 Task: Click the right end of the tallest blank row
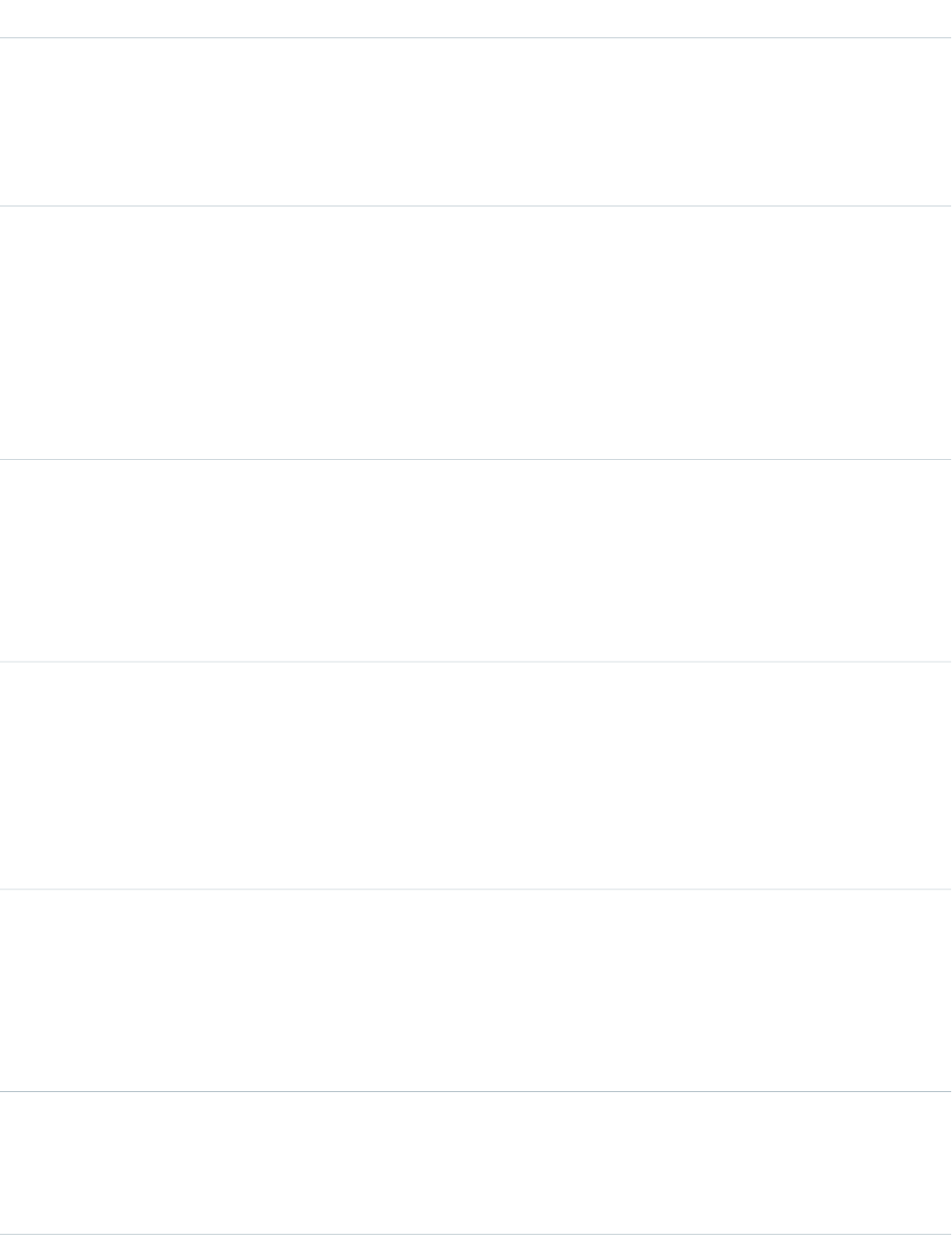pyautogui.click(x=942, y=333)
